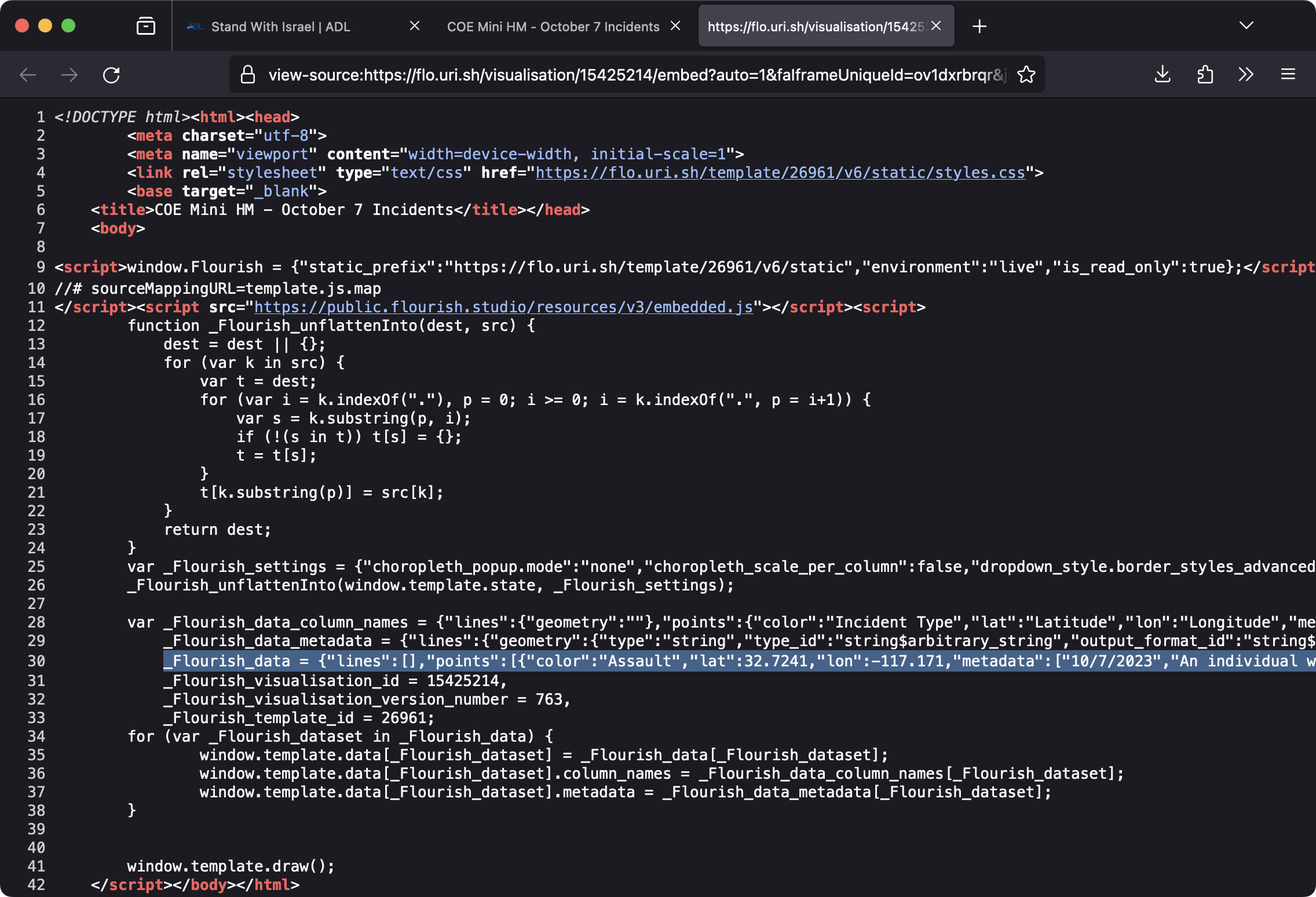Click the forward navigation arrow

(x=70, y=75)
